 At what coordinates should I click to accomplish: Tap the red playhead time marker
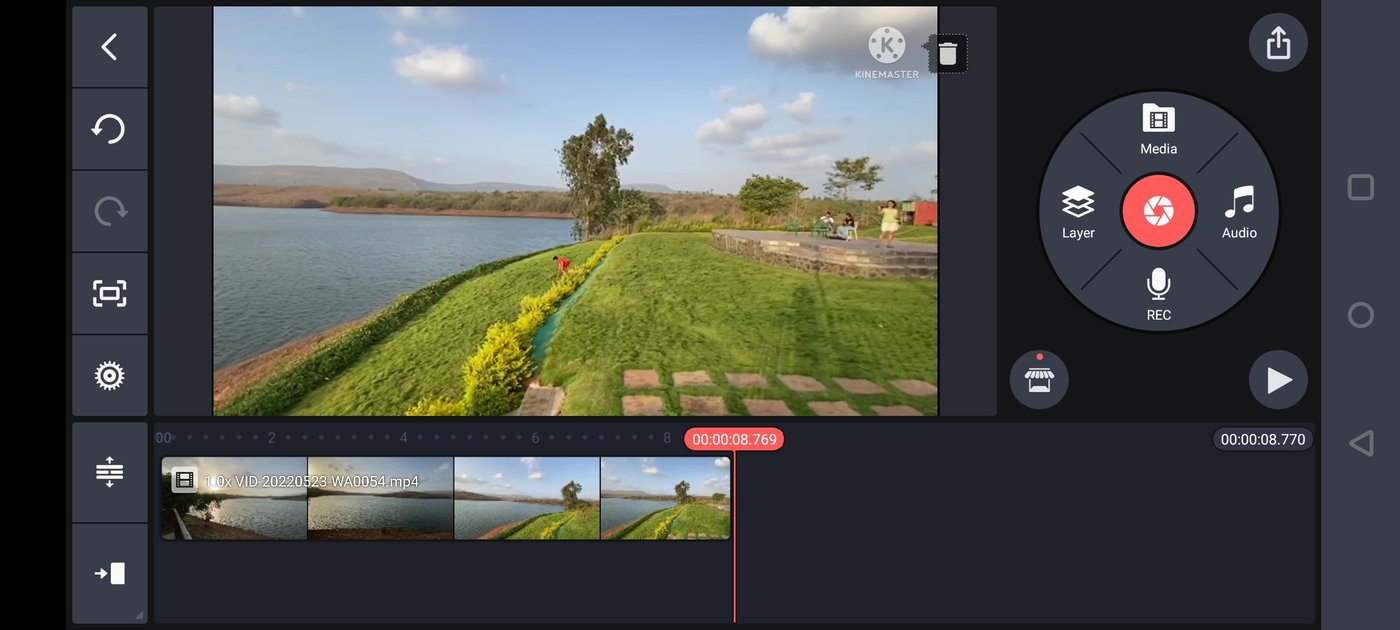point(735,438)
